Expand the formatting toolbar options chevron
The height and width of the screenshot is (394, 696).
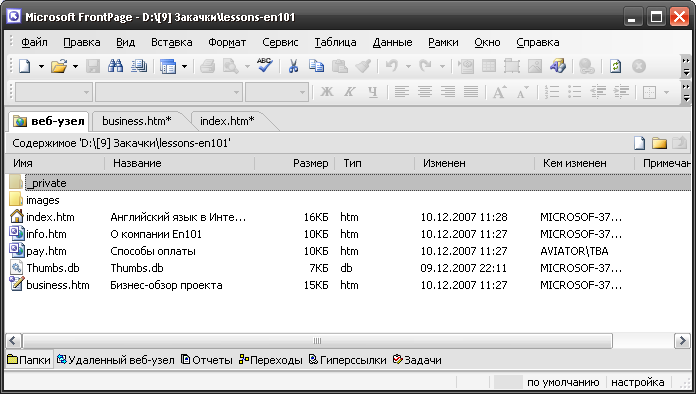(686, 92)
